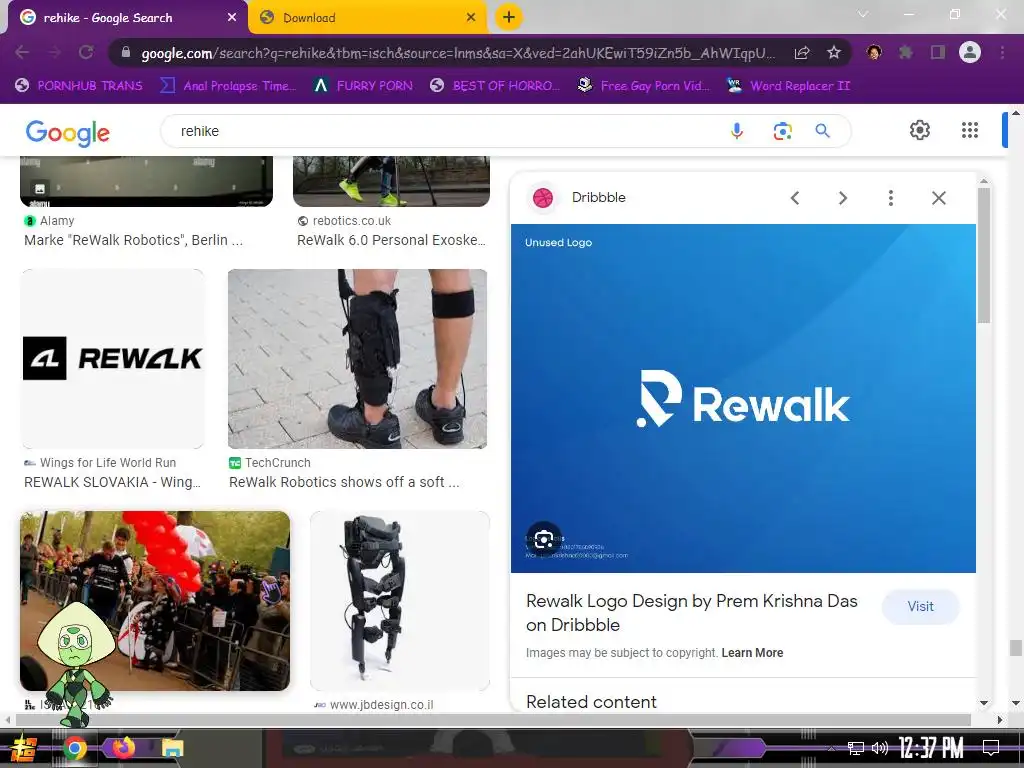The image size is (1024, 768).
Task: Select the TechCrunch soft exosuit leg thumbnail
Action: pyautogui.click(x=357, y=359)
